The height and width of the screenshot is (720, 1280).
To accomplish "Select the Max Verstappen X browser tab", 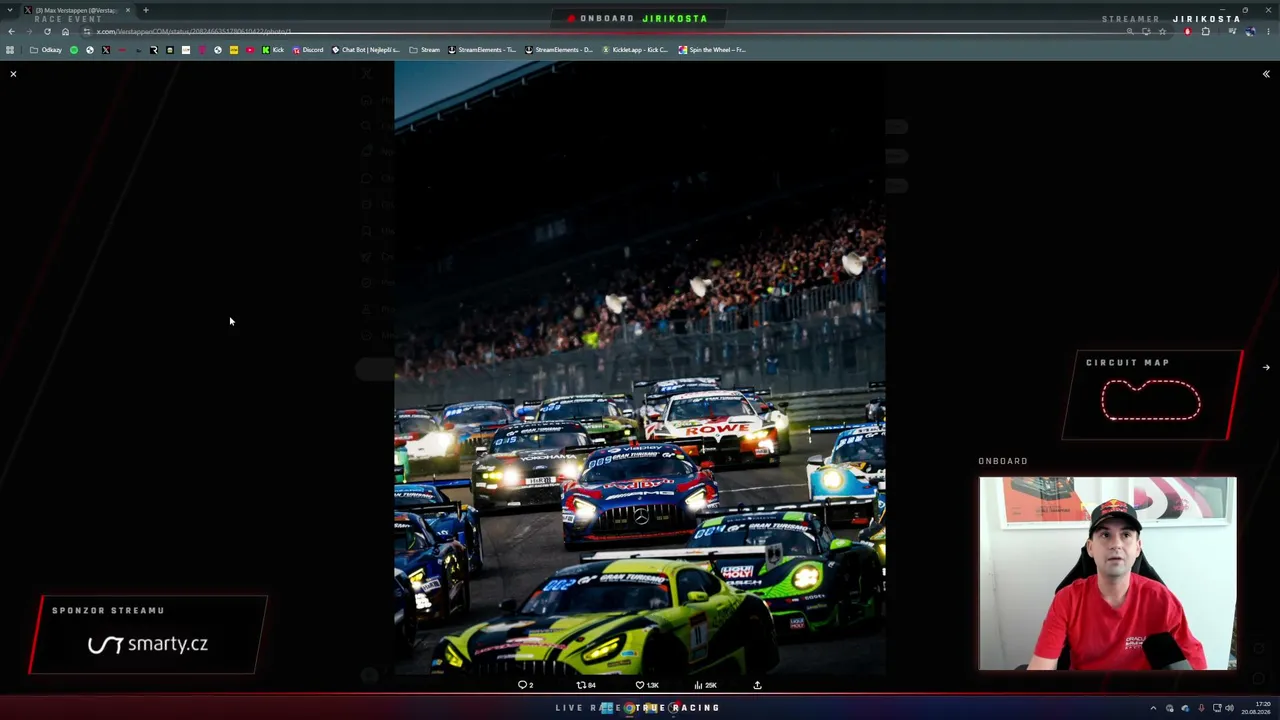I will [76, 10].
